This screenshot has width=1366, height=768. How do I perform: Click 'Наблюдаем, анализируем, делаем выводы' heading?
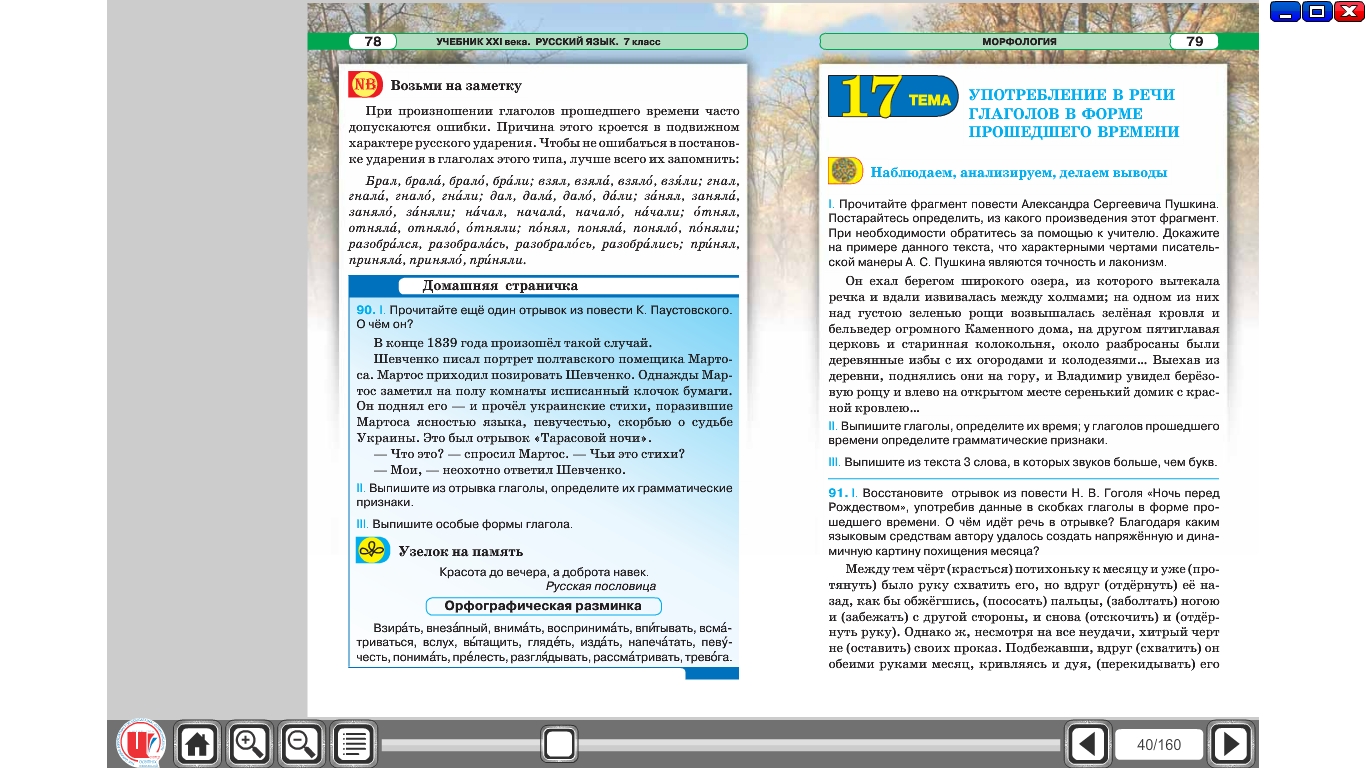pos(1018,172)
